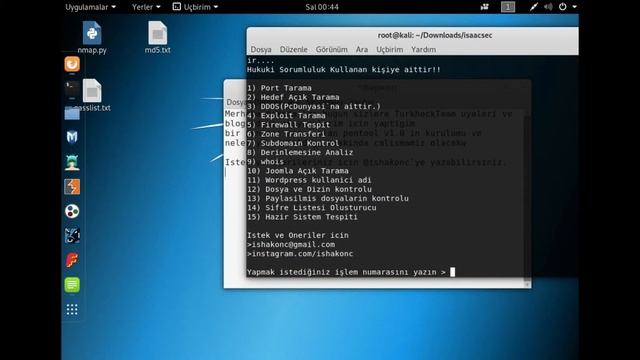This screenshot has height=360, width=640.
Task: Click text 'Hukuki Sorumluluk Kullanan kişiye aittir!!'
Action: (x=344, y=69)
